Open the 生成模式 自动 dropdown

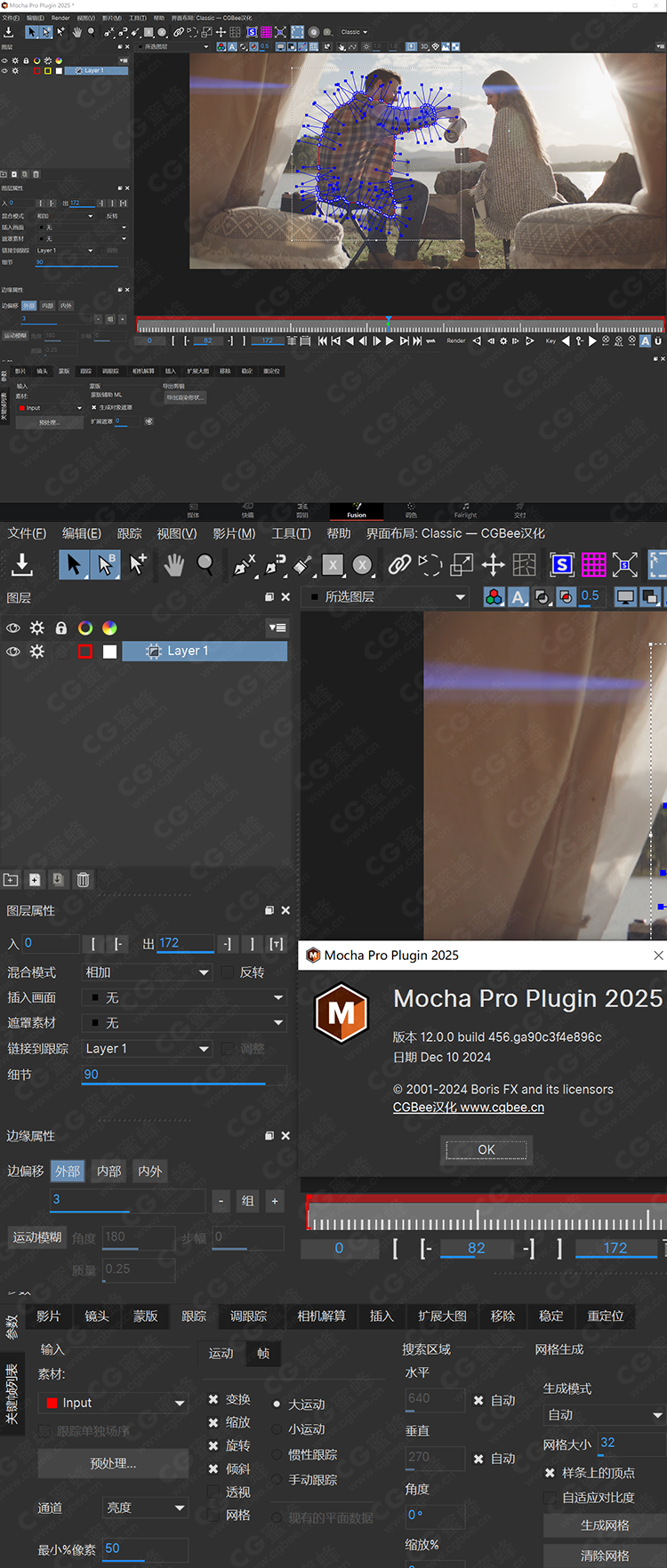pyautogui.click(x=605, y=1414)
